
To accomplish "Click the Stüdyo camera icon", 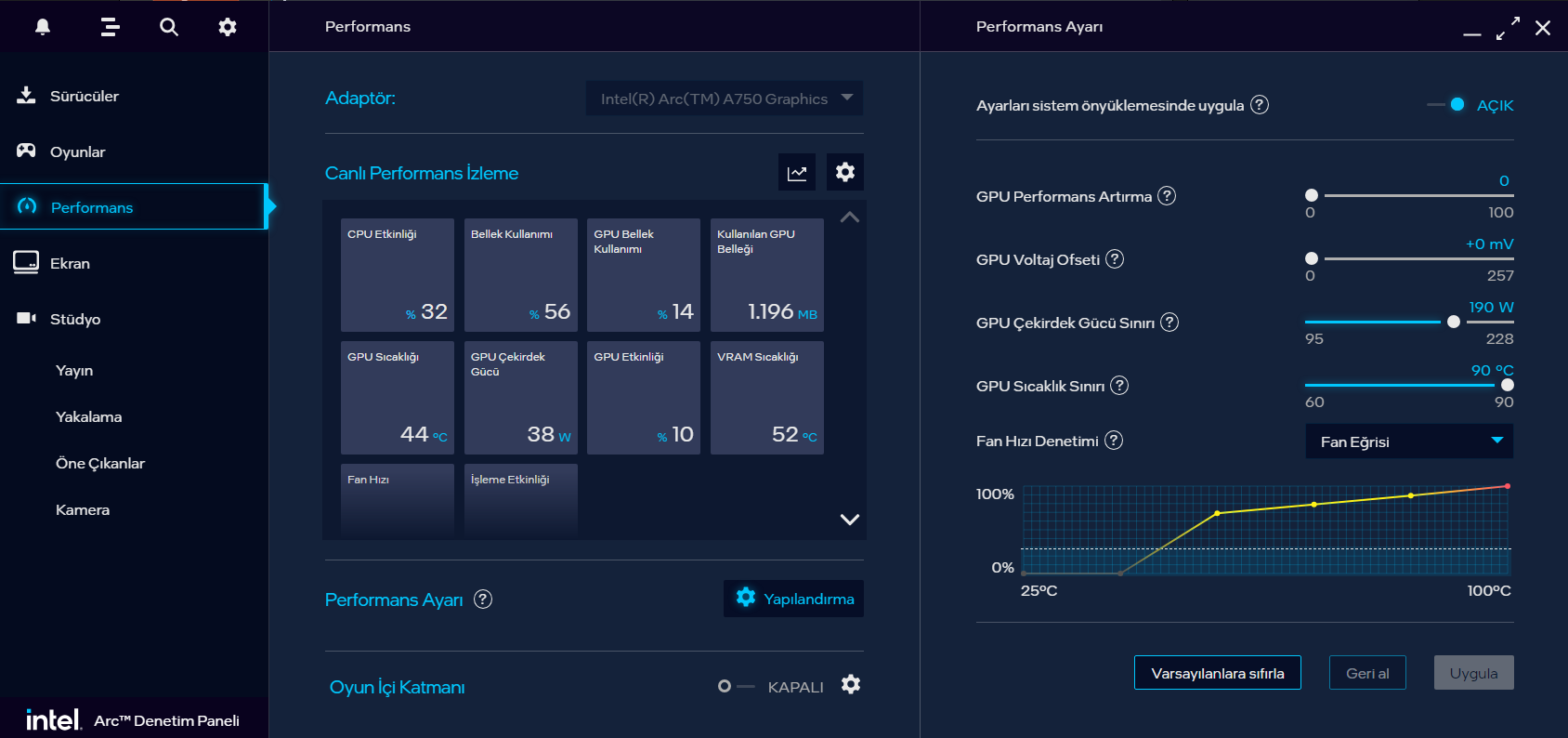I will click(26, 318).
